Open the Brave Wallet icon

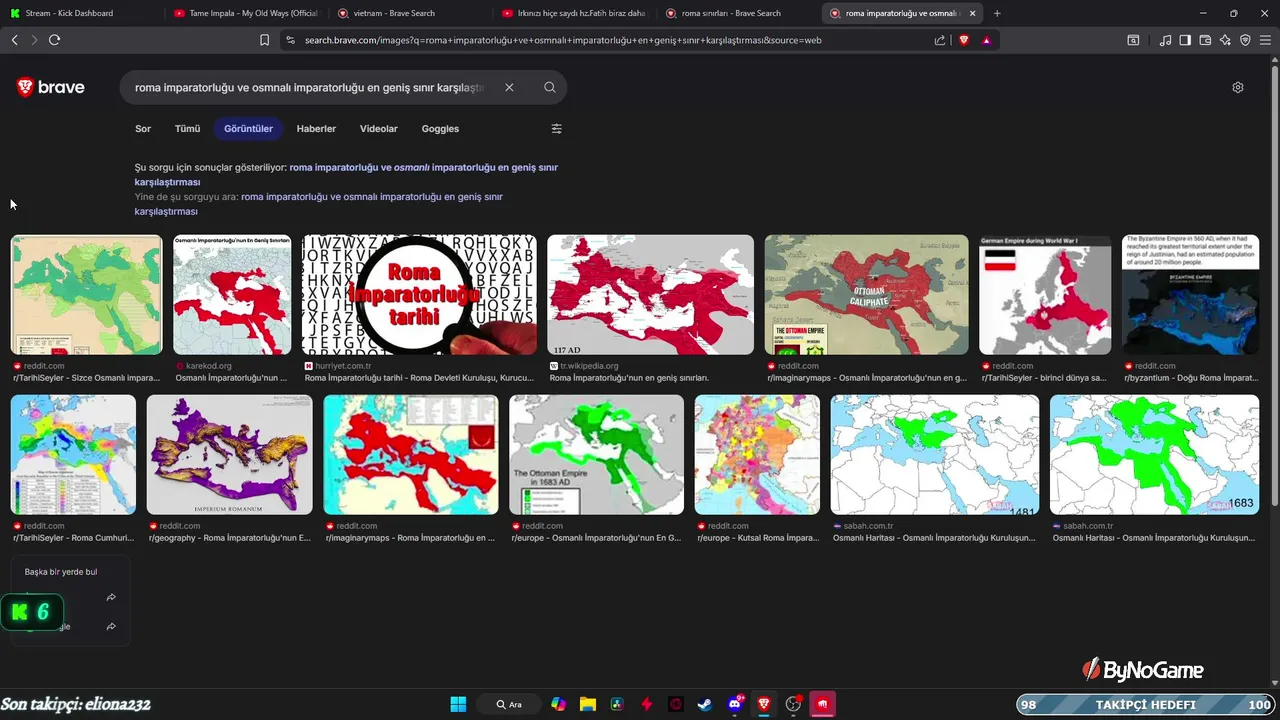[1205, 40]
